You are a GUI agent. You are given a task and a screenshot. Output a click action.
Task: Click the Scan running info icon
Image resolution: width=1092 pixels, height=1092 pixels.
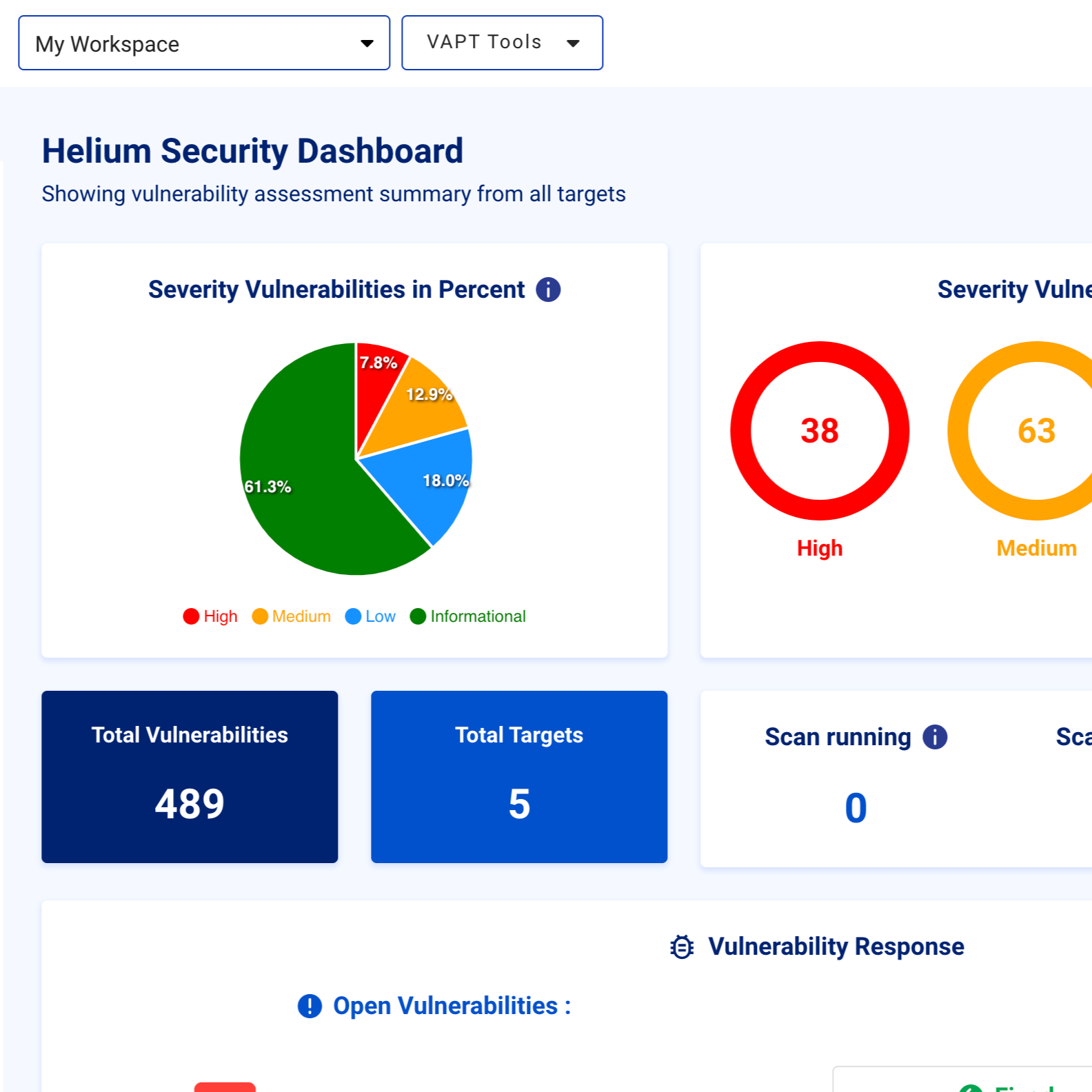935,737
